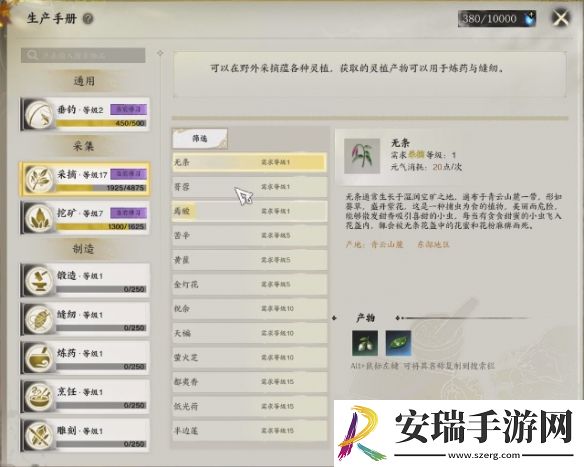Click the search field at top left
This screenshot has height=467, width=584.
click(83, 55)
